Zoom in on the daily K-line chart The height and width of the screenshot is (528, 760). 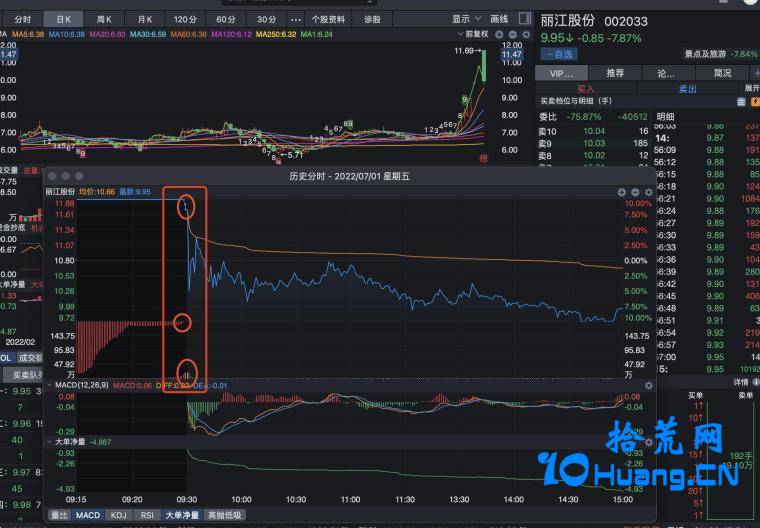(x=499, y=34)
